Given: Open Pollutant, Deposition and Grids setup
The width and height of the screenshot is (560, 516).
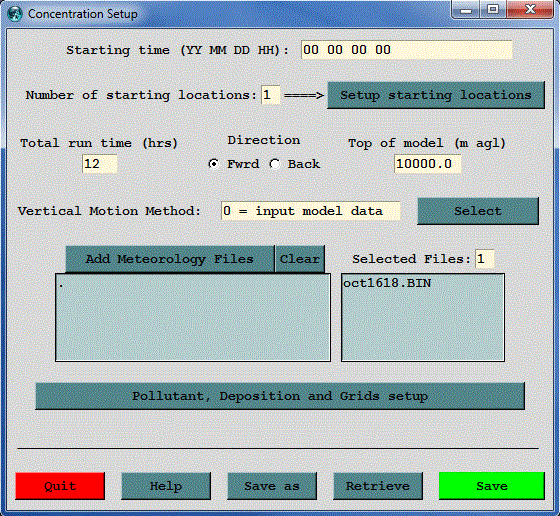Looking at the screenshot, I should pyautogui.click(x=280, y=396).
